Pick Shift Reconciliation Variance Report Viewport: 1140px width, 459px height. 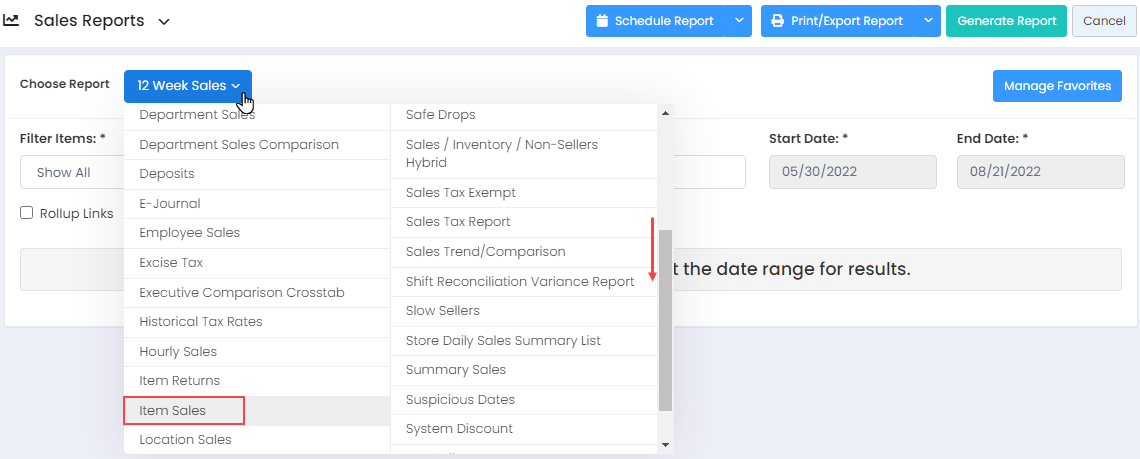(x=523, y=282)
